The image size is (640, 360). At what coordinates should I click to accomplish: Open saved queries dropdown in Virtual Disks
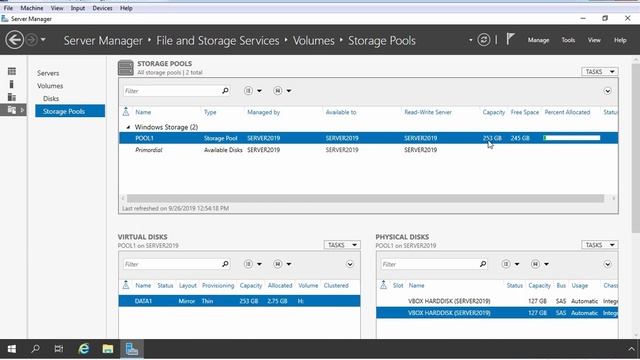tap(282, 264)
